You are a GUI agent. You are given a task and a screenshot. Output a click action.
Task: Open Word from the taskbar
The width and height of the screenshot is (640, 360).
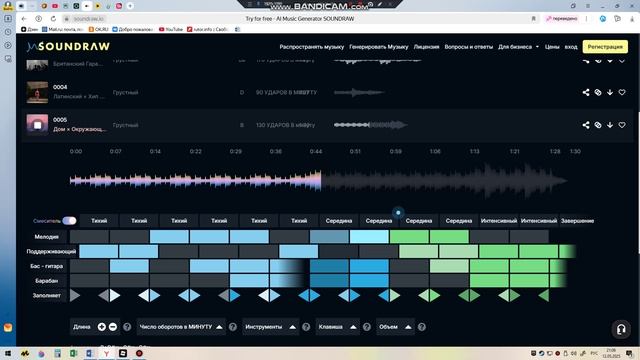pos(89,353)
